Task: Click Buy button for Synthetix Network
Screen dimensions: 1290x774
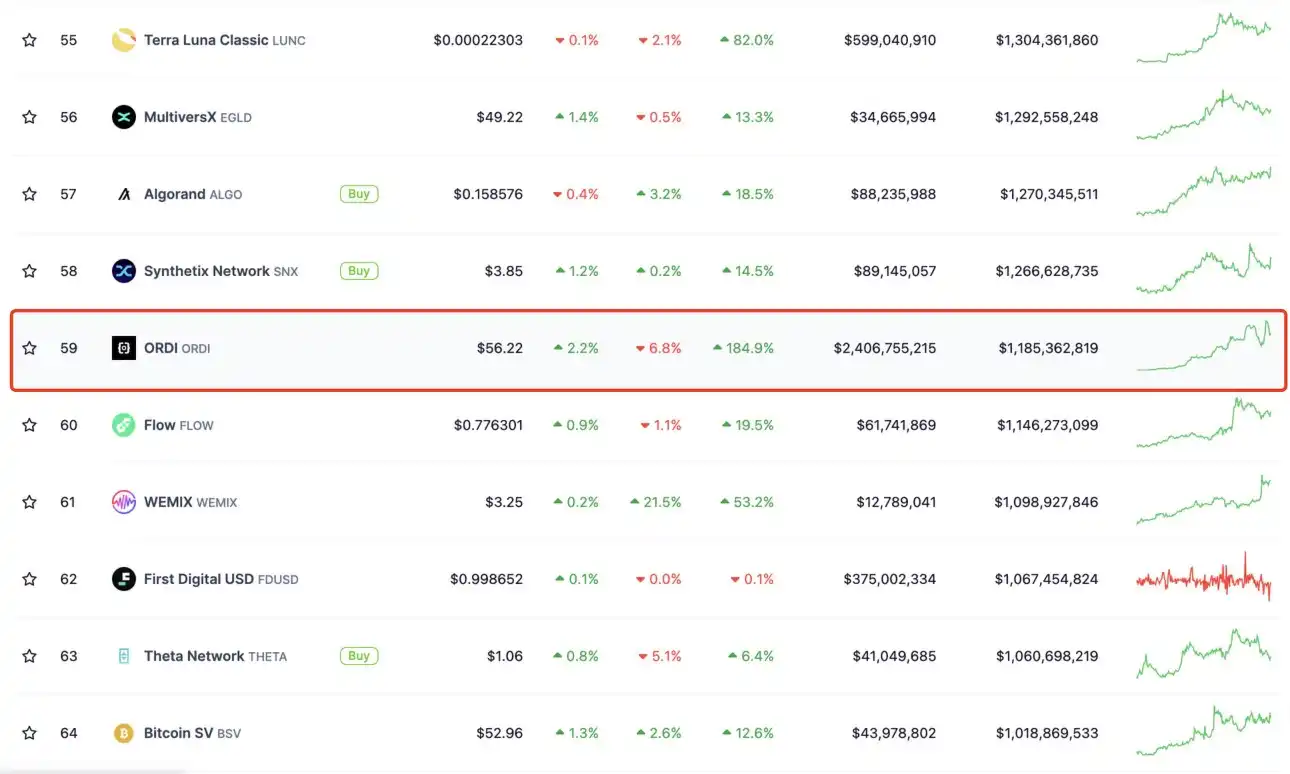Action: 359,271
